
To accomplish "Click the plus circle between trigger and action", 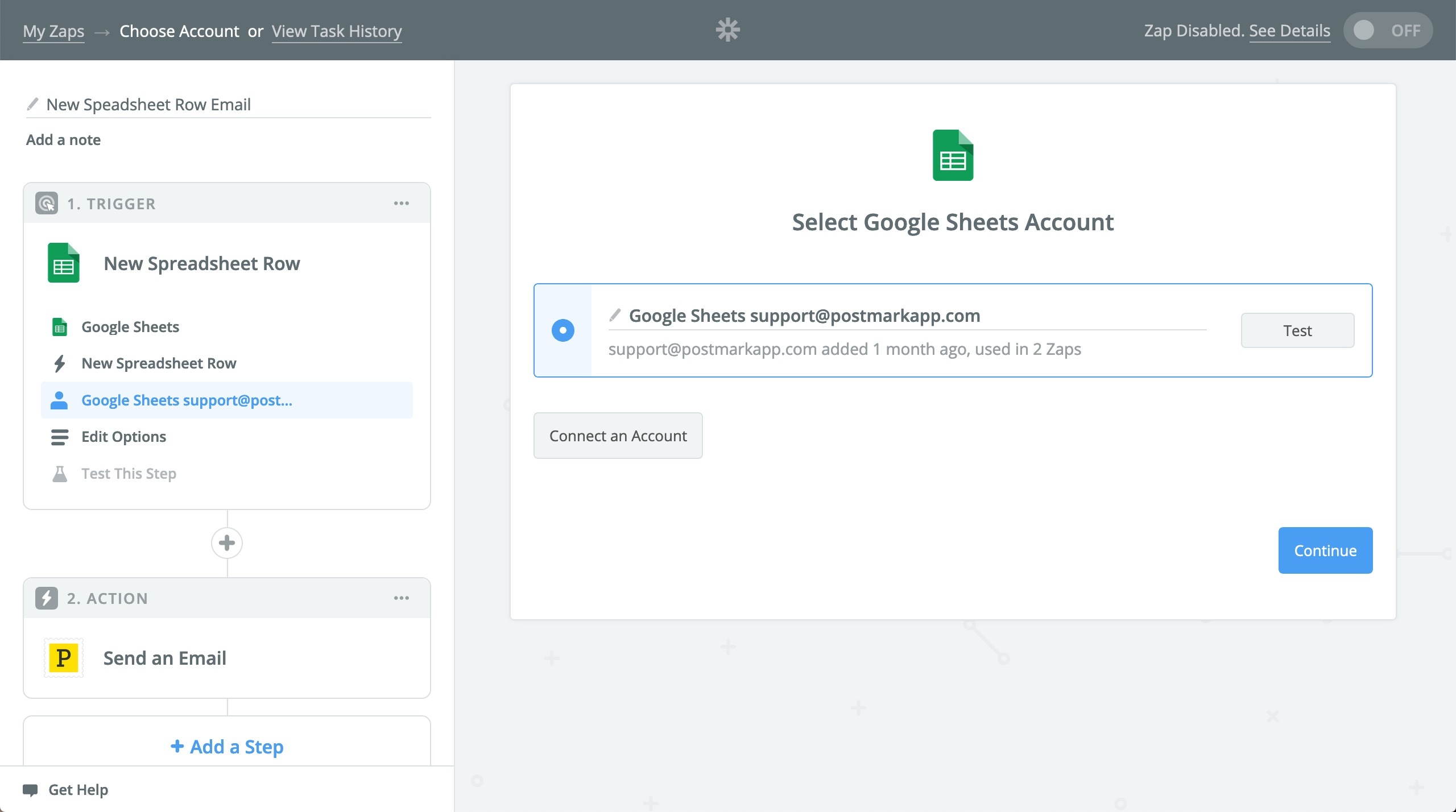I will coord(227,543).
